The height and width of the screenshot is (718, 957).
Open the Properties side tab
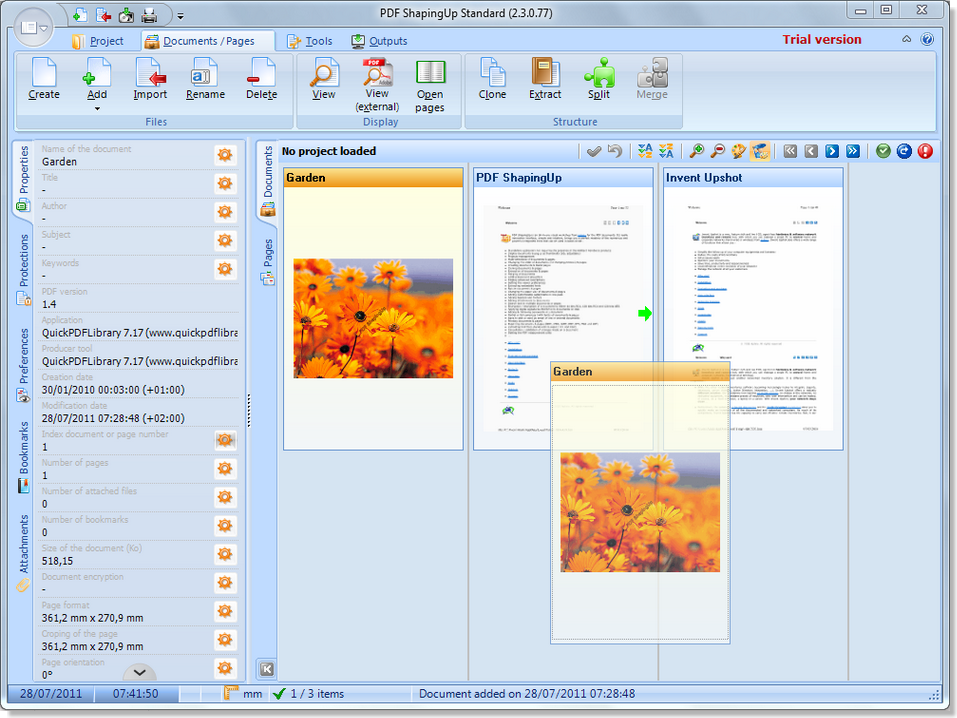23,178
